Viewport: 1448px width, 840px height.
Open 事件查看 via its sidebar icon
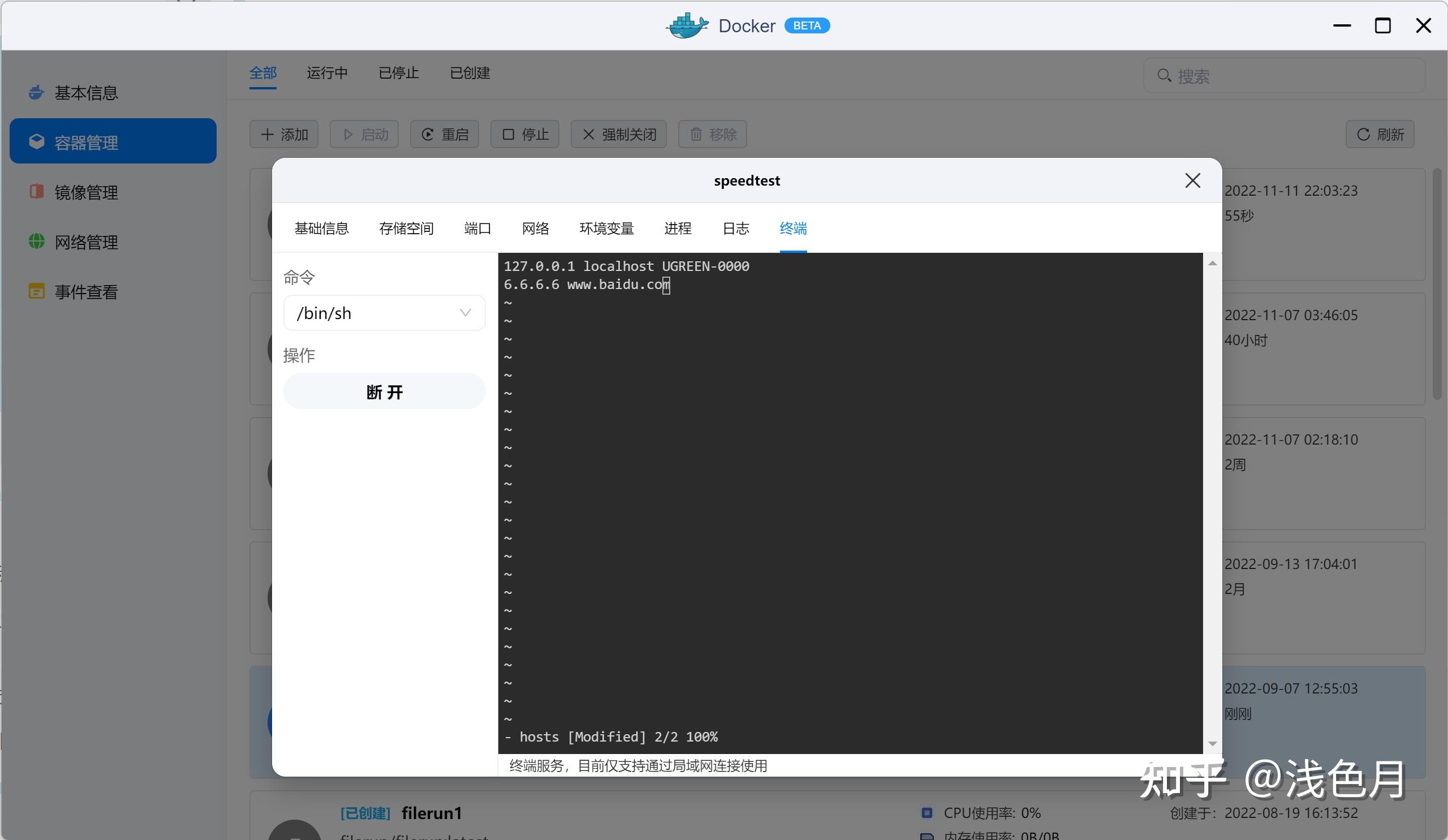click(36, 291)
